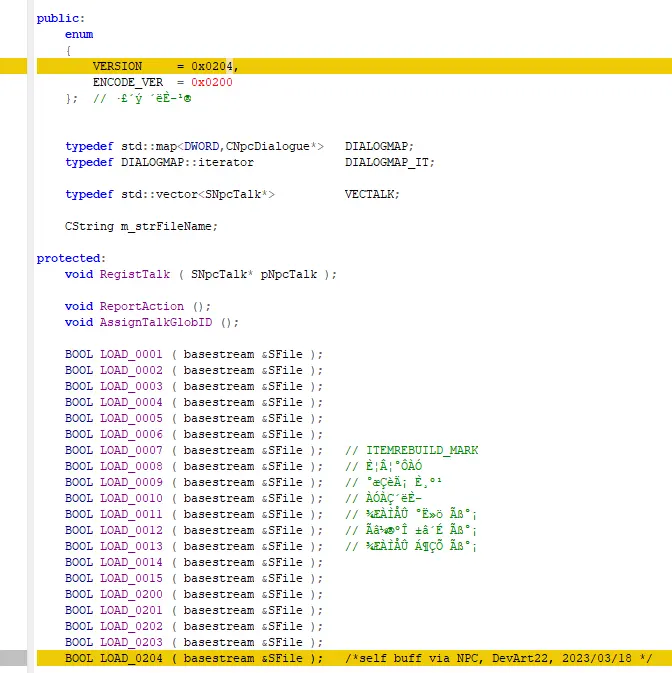The width and height of the screenshot is (672, 673).
Task: Click the pNpcTalk parameter
Action: [x=289, y=274]
